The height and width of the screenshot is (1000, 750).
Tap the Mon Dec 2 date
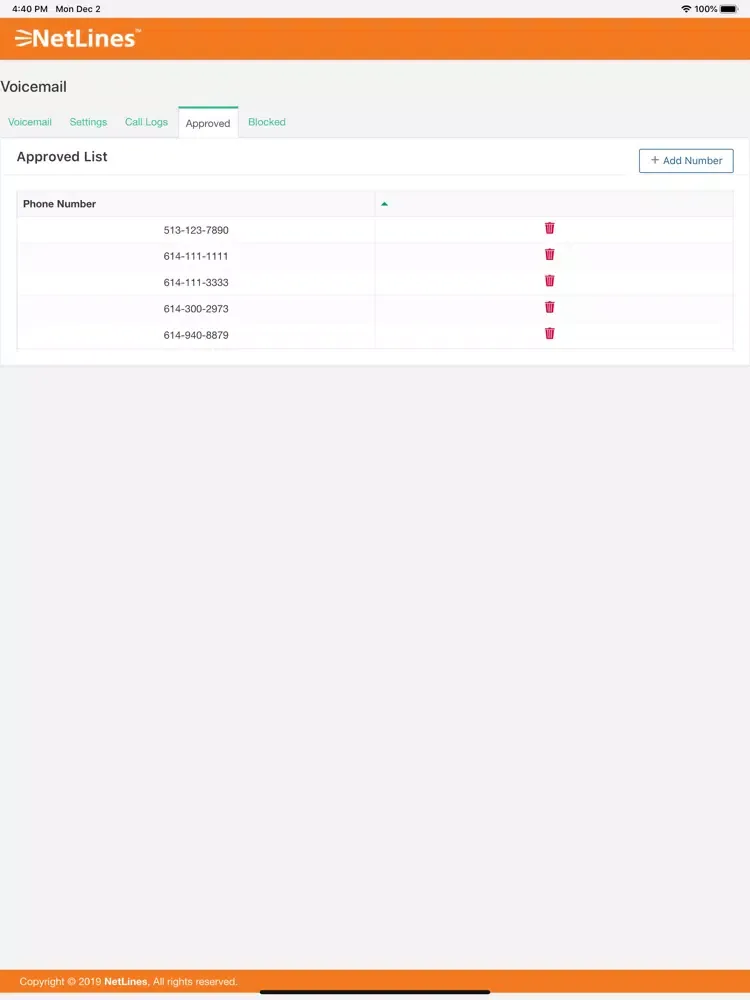(78, 9)
